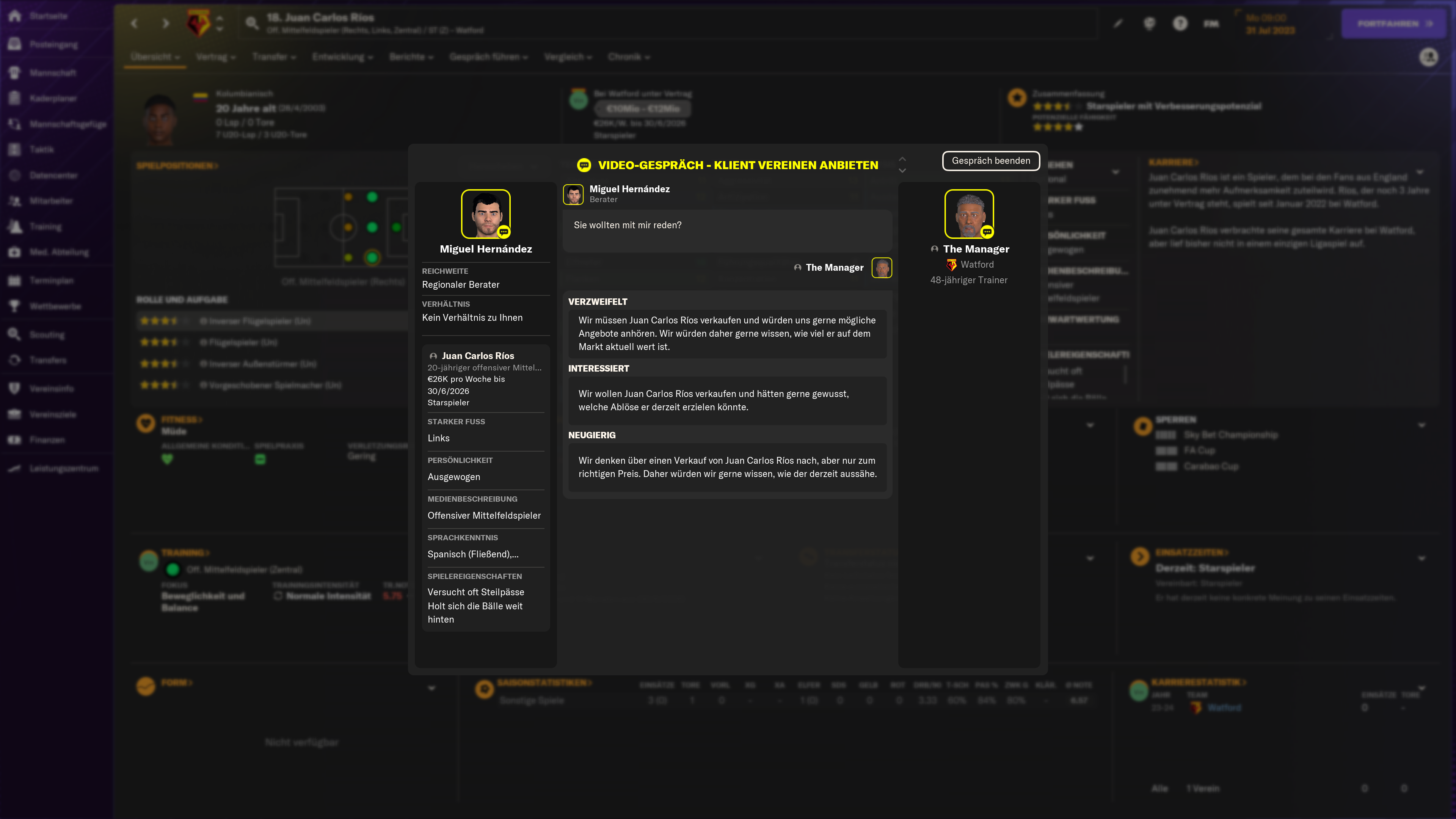Click the 'Versucht oft Steilpässe' trait
Screen dimensions: 1456x819
[x=475, y=592]
